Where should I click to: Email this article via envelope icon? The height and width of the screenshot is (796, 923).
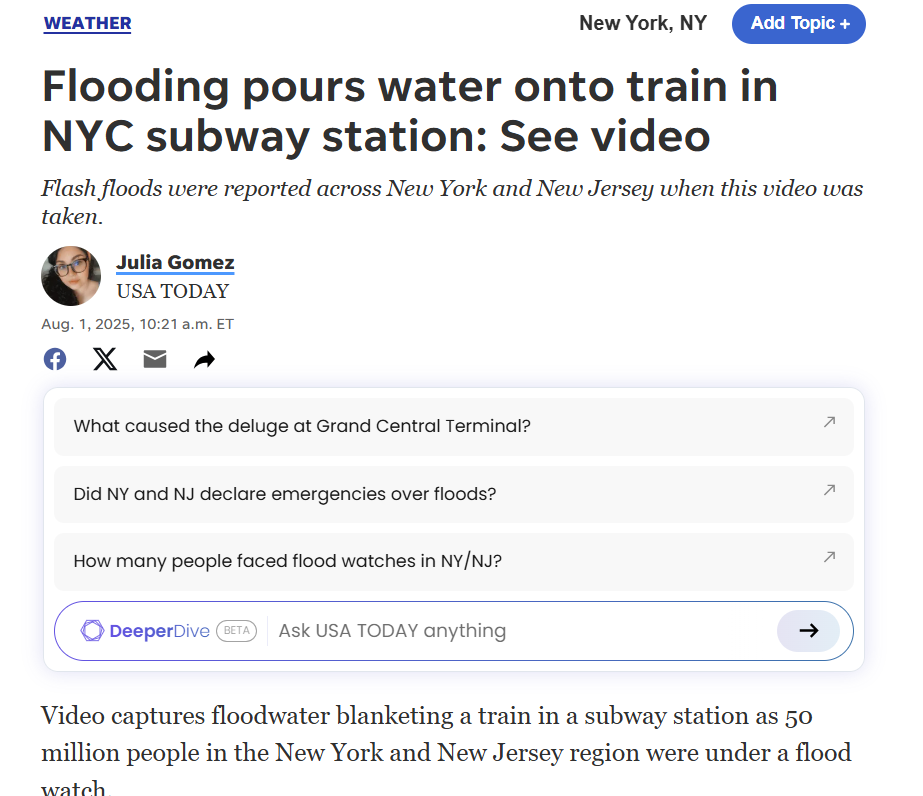[x=155, y=359]
